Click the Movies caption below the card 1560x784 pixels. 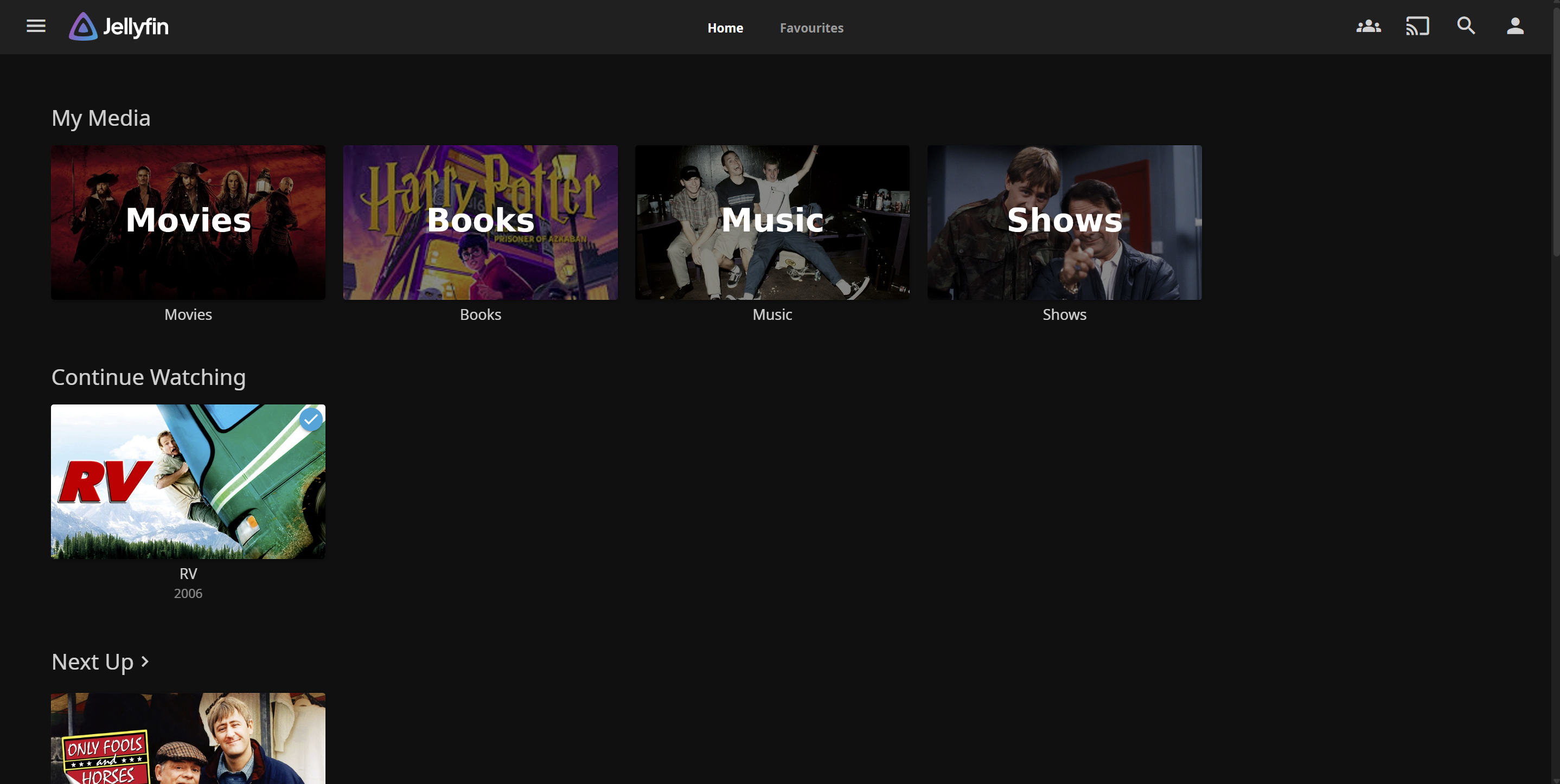188,314
